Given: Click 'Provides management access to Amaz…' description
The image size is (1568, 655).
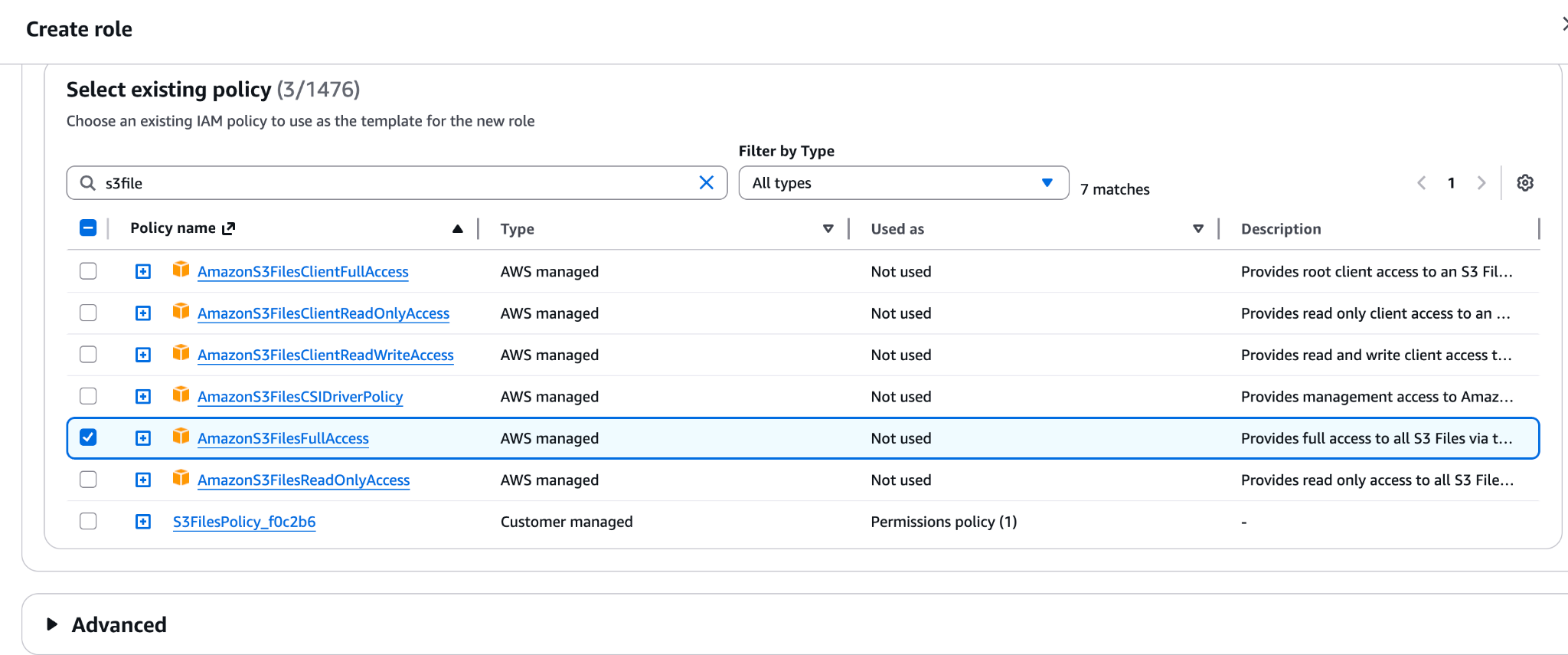Looking at the screenshot, I should click(x=1377, y=396).
